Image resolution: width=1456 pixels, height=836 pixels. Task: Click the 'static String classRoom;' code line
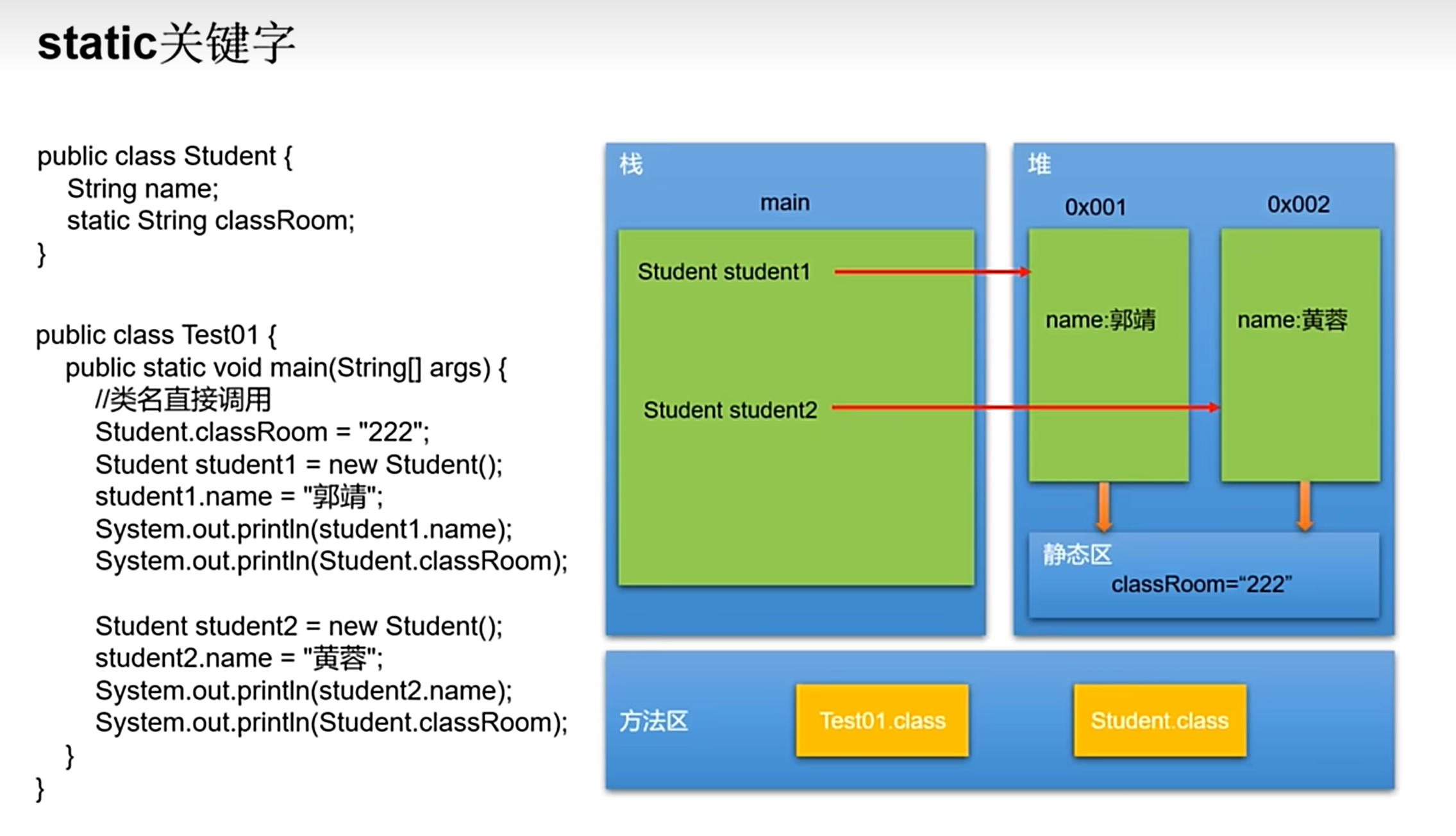click(210, 221)
